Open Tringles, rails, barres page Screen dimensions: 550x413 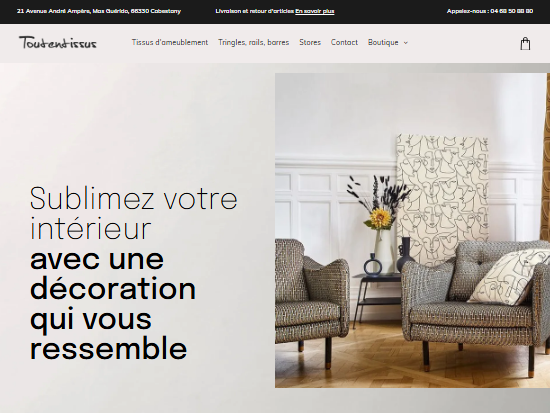pos(254,42)
